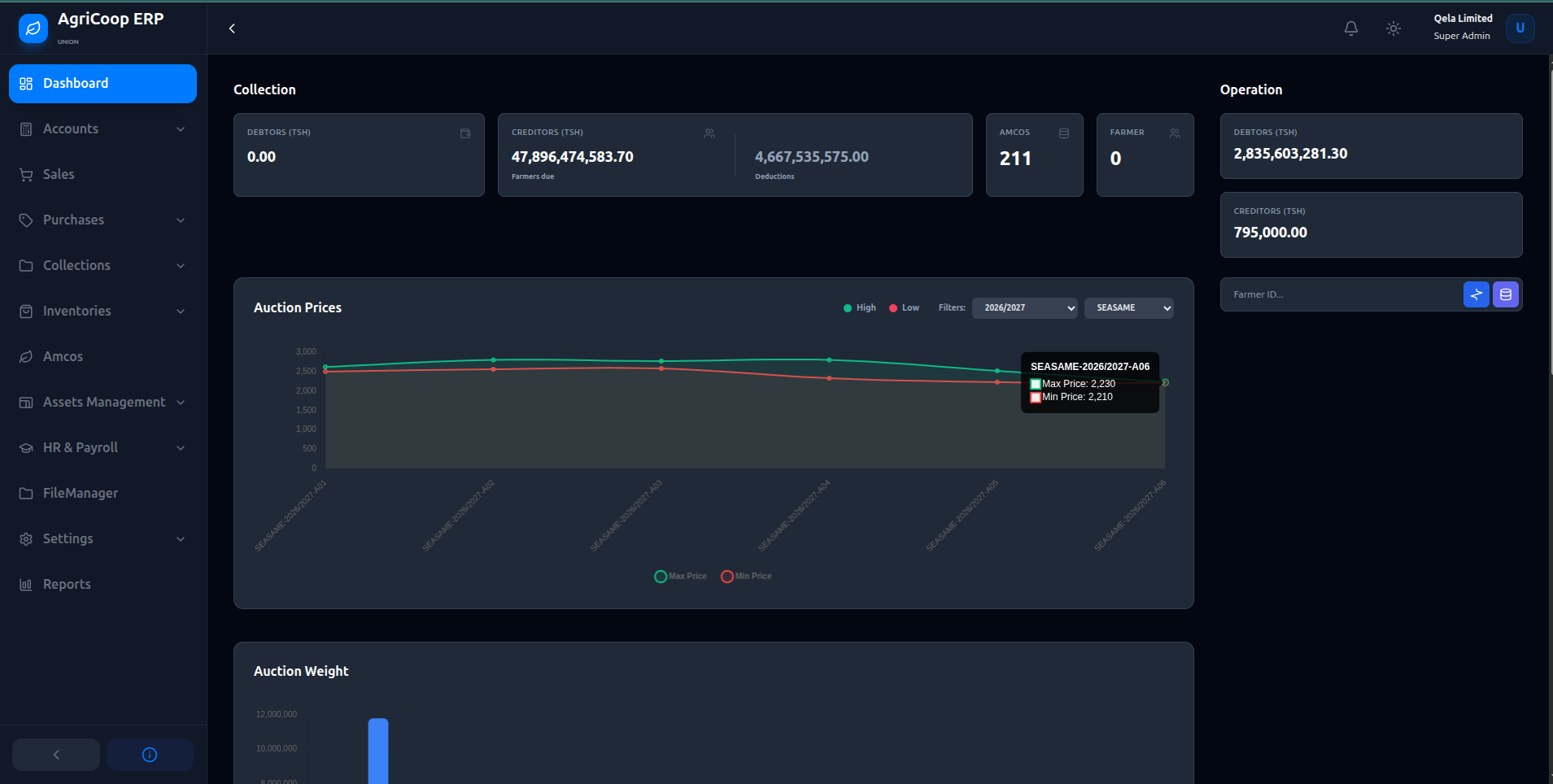Open the notifications bell
Screen dimensions: 1553x784
[1351, 28]
